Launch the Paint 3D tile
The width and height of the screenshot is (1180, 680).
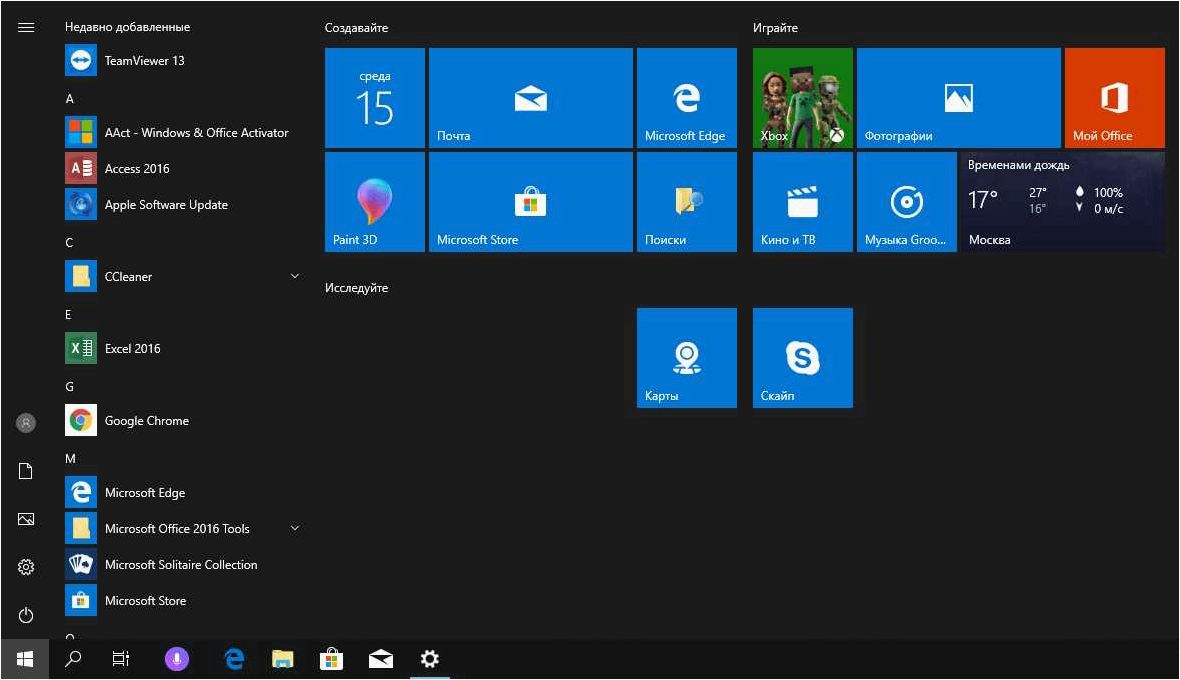coord(375,202)
